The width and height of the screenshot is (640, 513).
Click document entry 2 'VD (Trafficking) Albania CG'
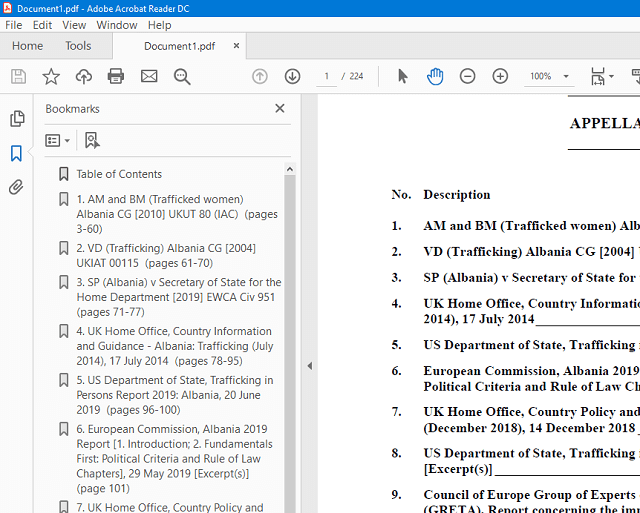point(531,252)
